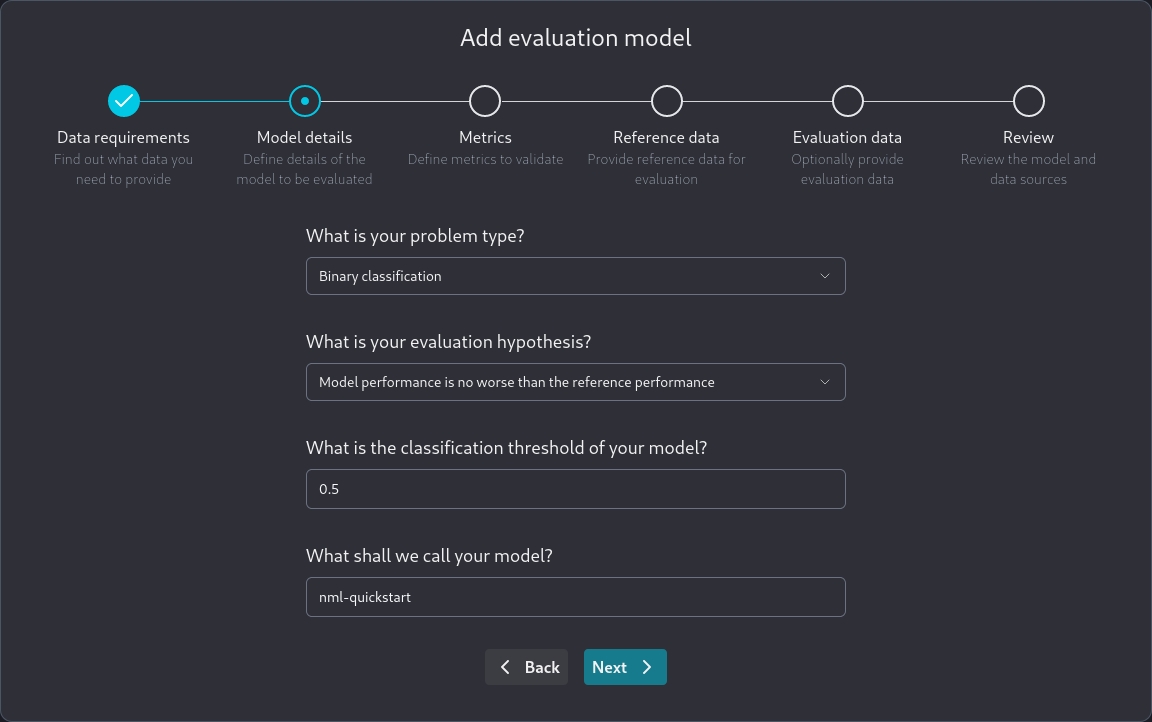
Task: Expand the hypothesis selector chevron
Action: (x=825, y=382)
